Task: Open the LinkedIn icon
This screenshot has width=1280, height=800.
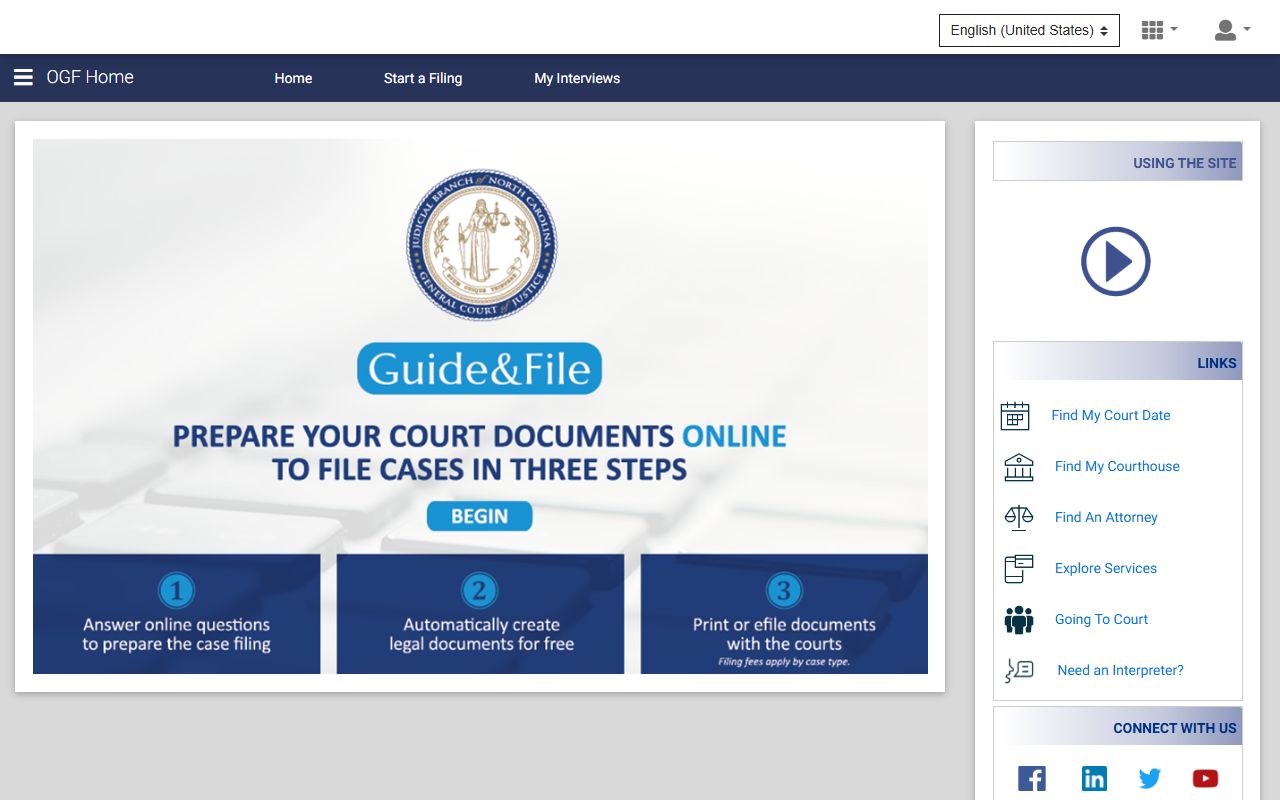Action: click(1094, 778)
